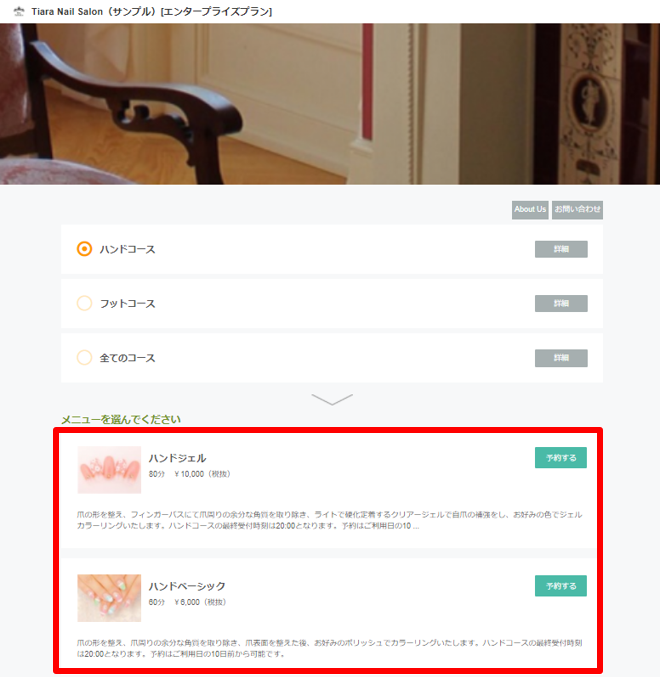Reserve the ハンドジェル menu with 予約する

tap(560, 458)
